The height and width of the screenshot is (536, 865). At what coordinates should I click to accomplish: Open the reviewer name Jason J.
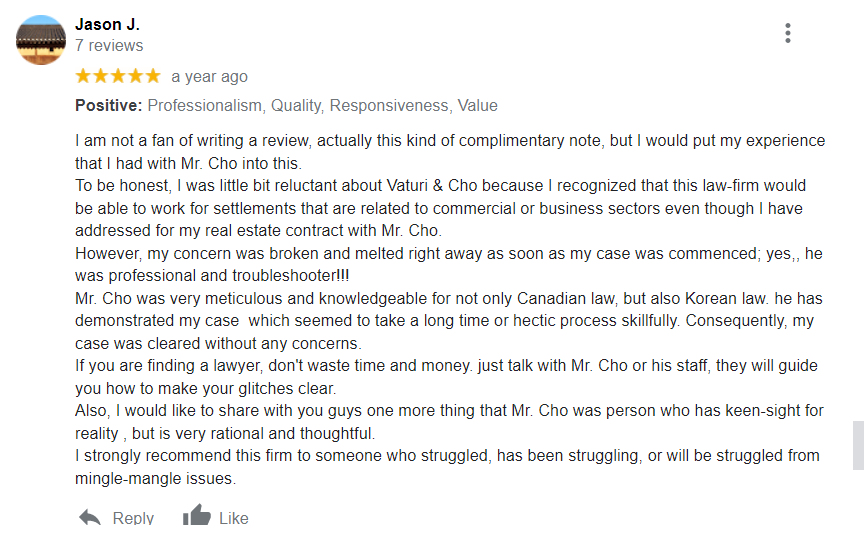click(x=108, y=25)
